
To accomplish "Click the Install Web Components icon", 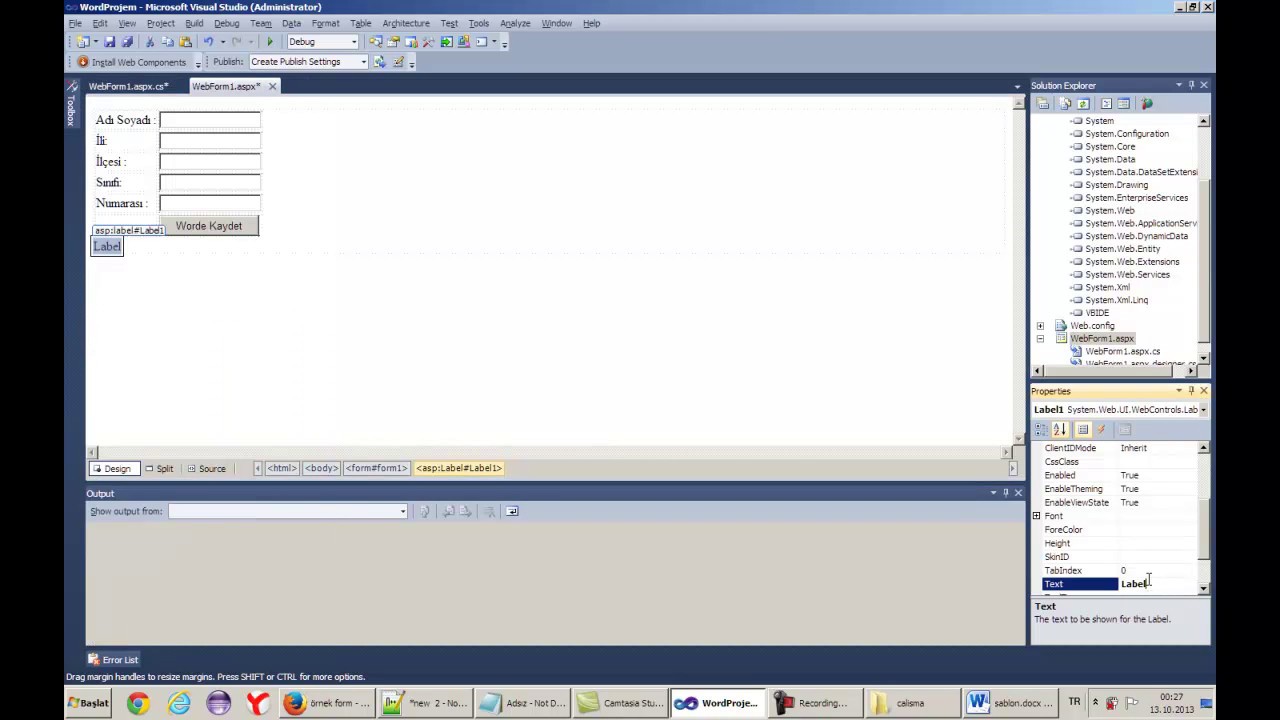I will click(x=83, y=62).
